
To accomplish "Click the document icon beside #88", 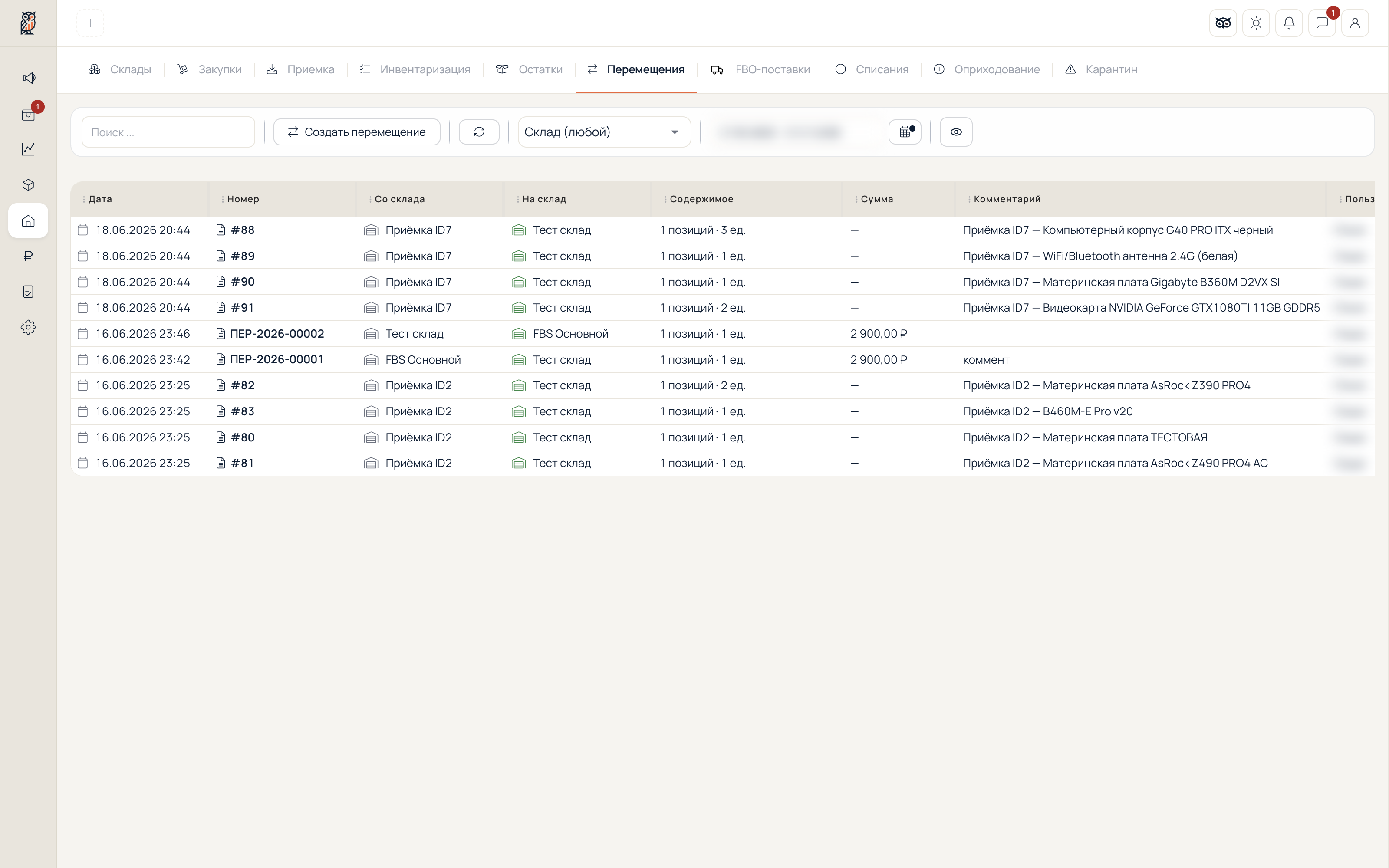I will point(221,230).
